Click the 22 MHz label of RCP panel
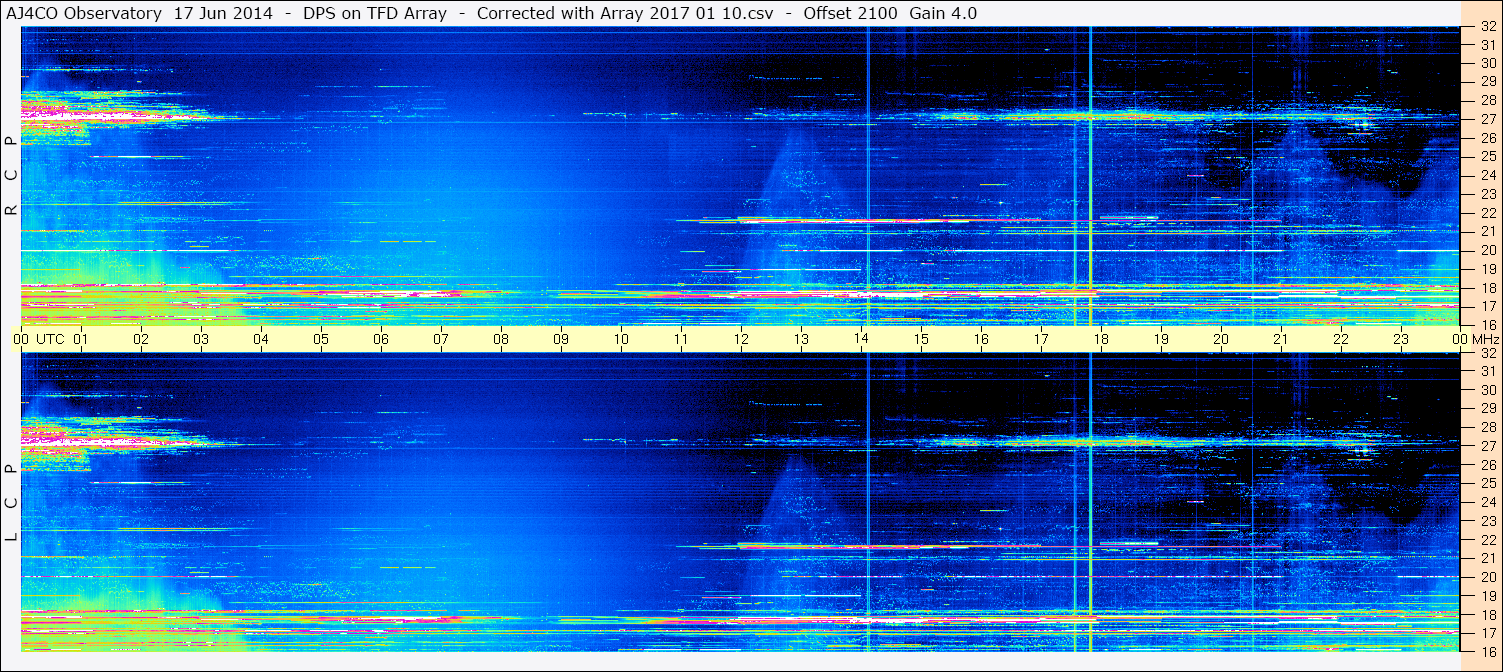1503x672 pixels. click(x=1488, y=213)
